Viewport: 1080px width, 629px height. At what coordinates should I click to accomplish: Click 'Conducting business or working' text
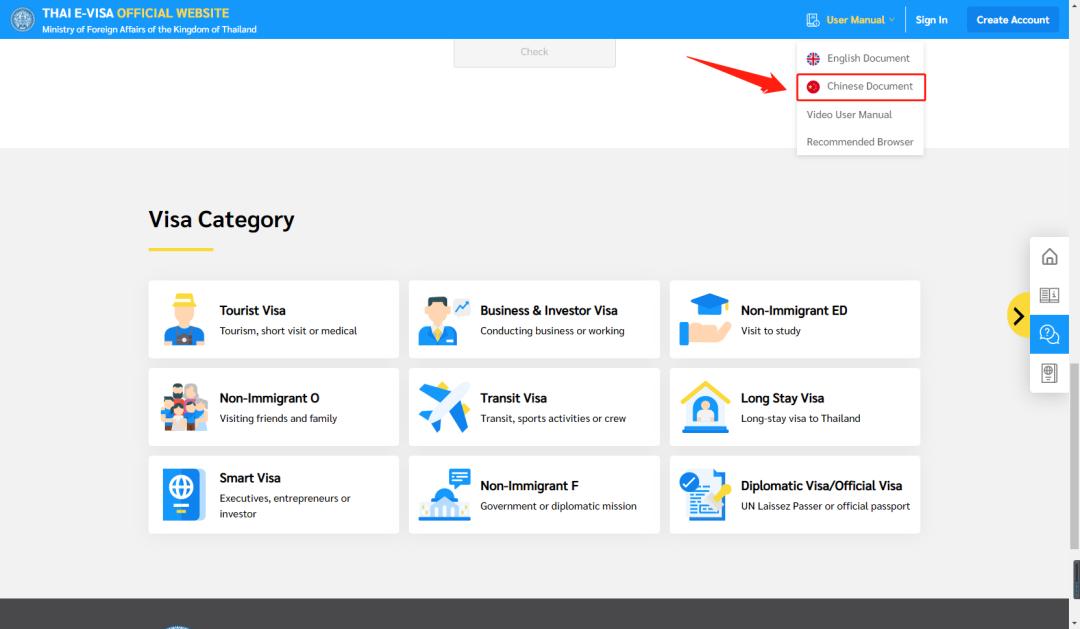552,331
